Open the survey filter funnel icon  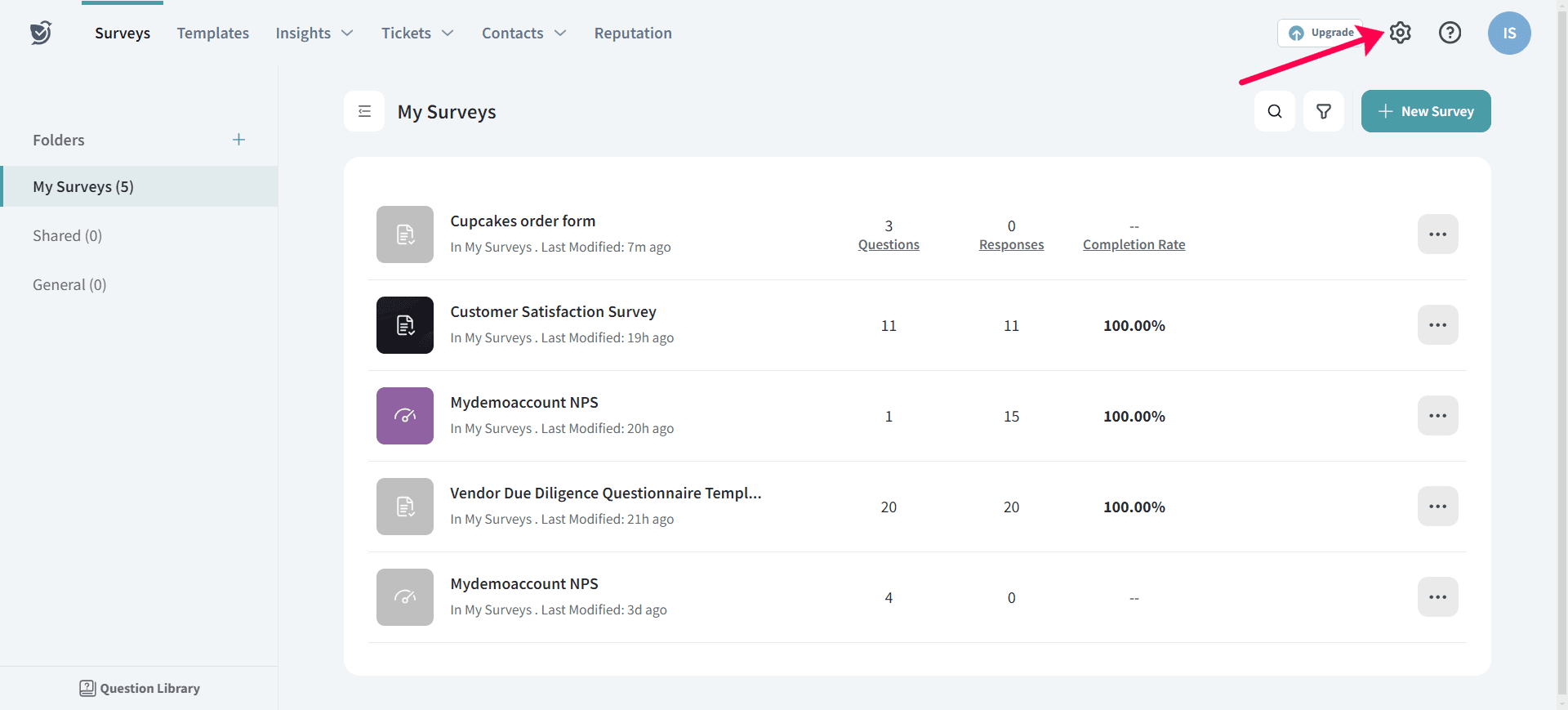pos(1323,111)
